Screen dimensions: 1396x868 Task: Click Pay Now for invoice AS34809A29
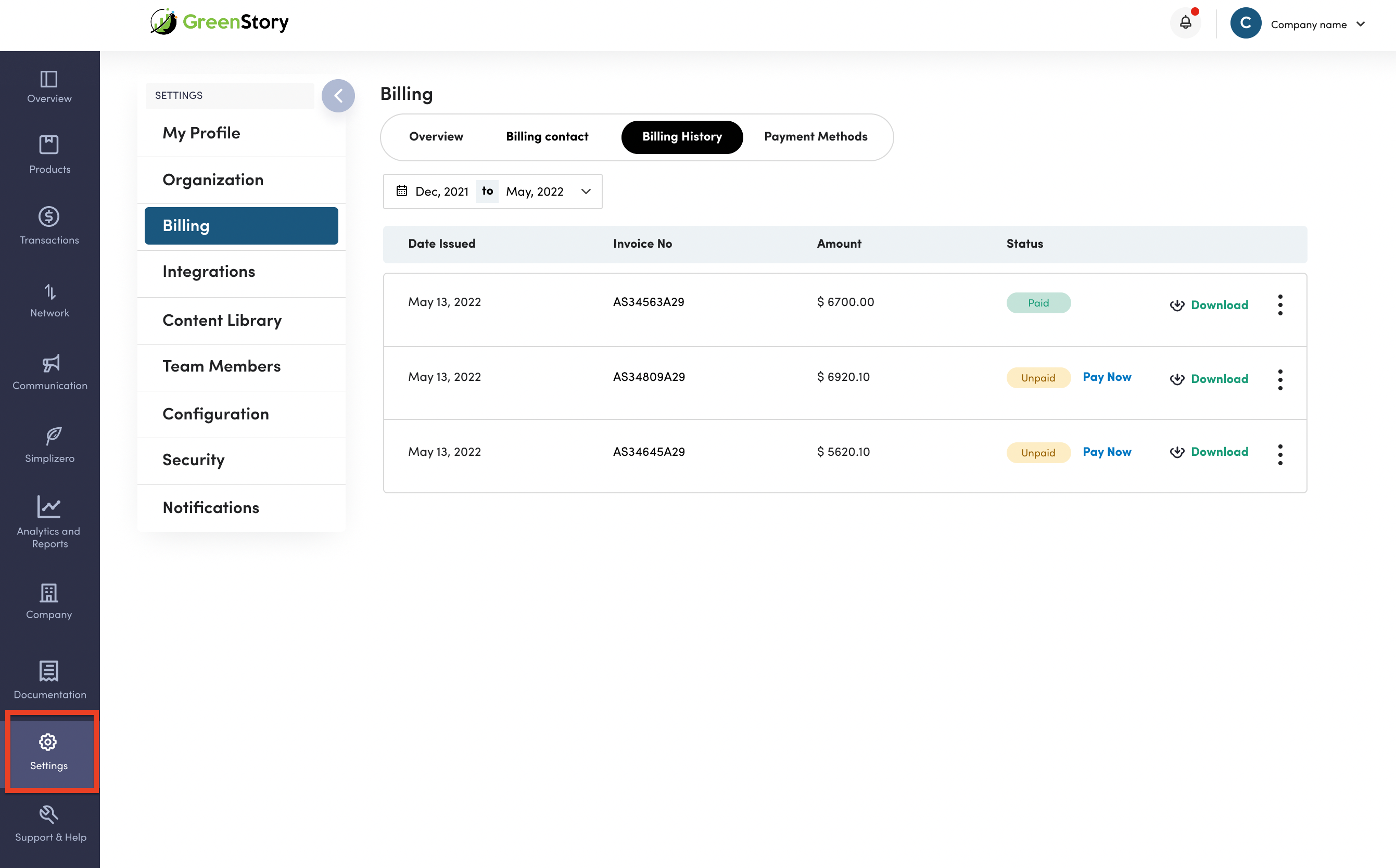point(1107,377)
